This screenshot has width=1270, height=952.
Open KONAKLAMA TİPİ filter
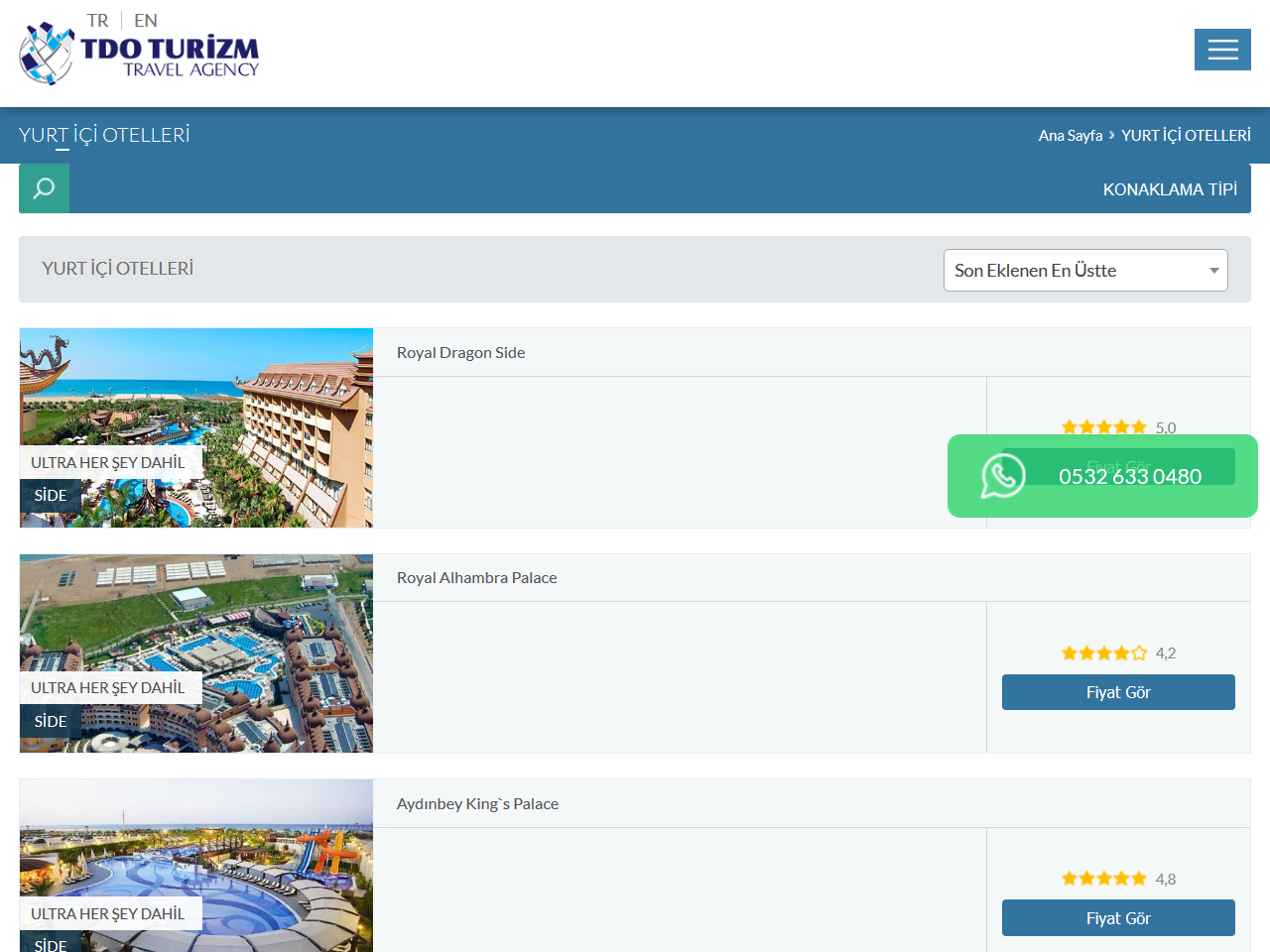[x=1170, y=189]
